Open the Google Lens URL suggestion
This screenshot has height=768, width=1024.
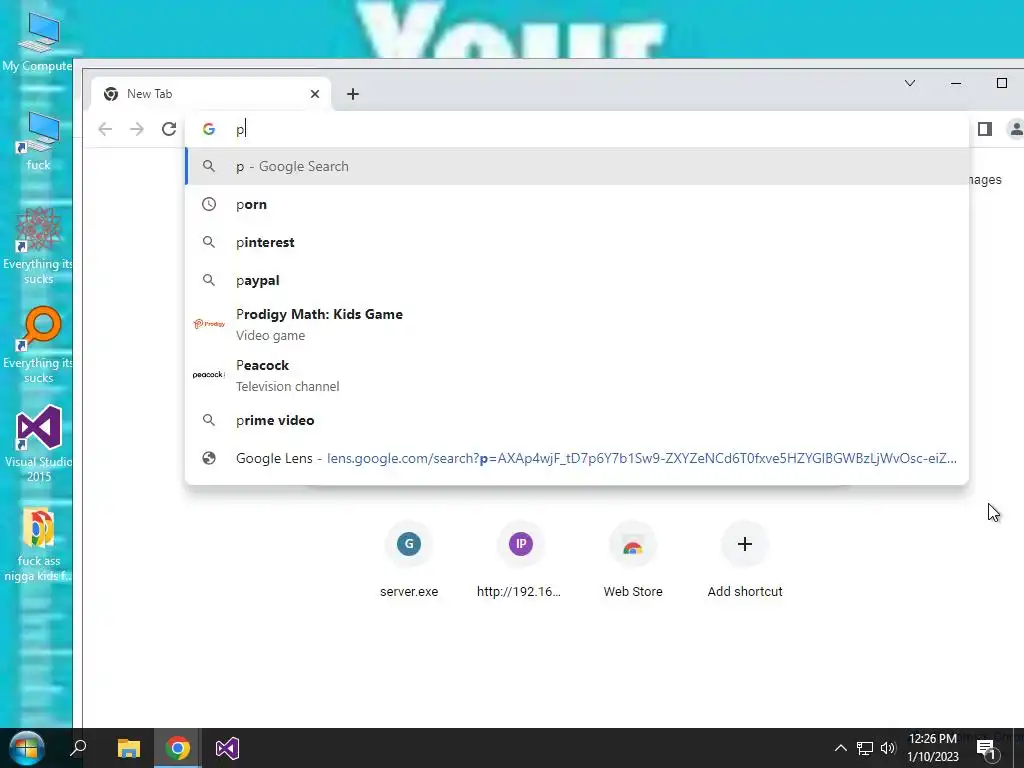577,458
